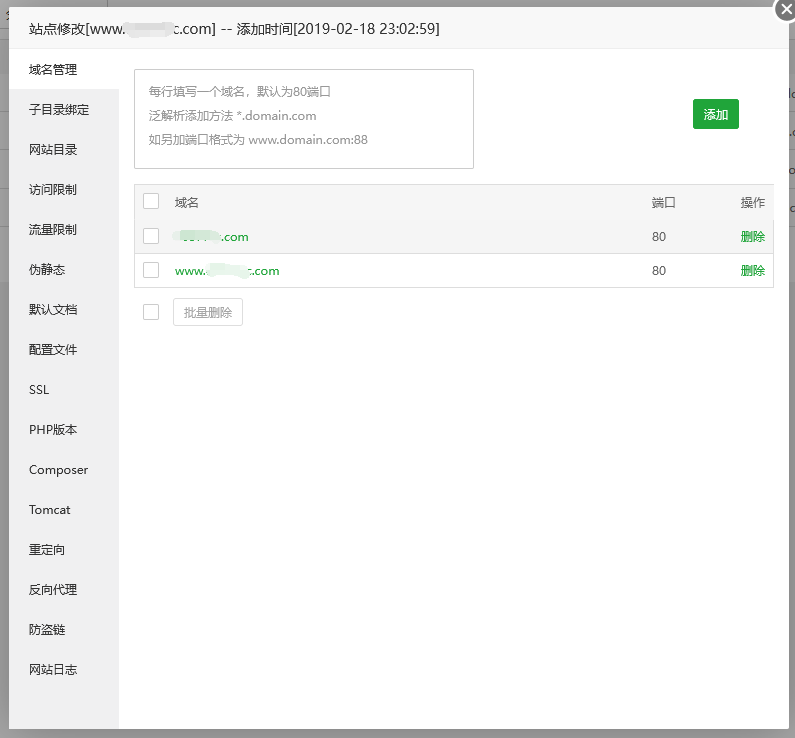This screenshot has height=738, width=795.
Task: Select the 伪静态 tab
Action: (47, 270)
